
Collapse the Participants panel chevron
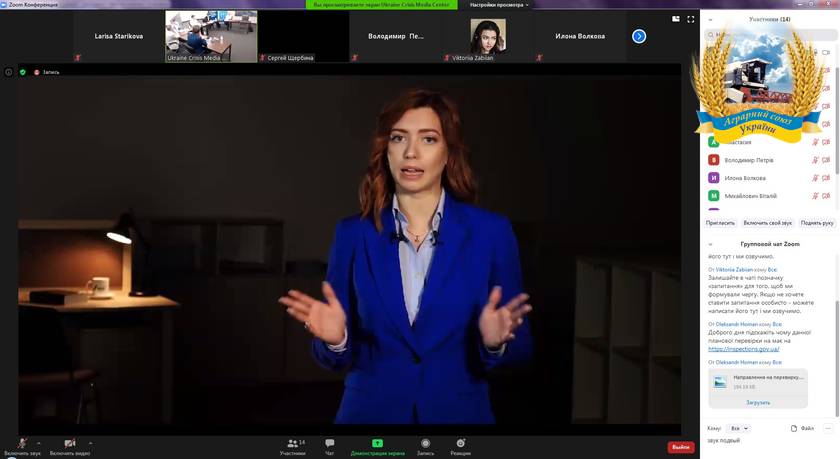click(710, 19)
